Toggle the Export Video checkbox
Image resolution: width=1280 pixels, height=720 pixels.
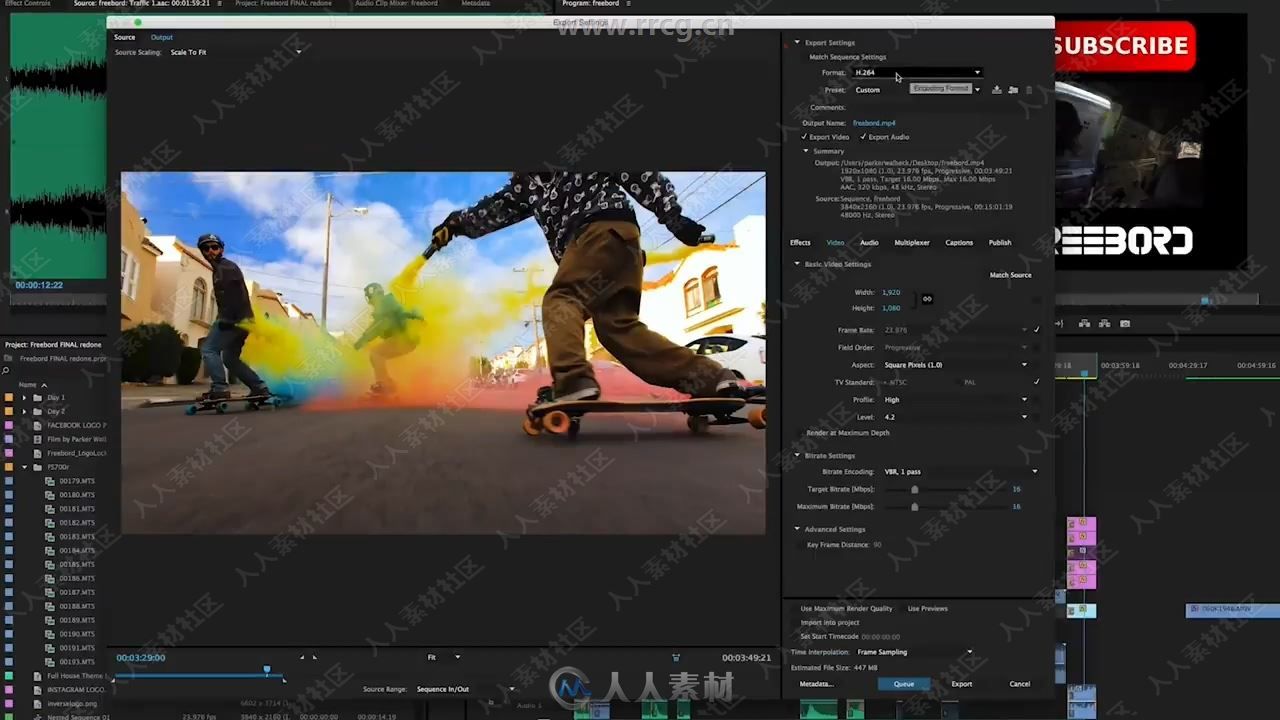[804, 137]
